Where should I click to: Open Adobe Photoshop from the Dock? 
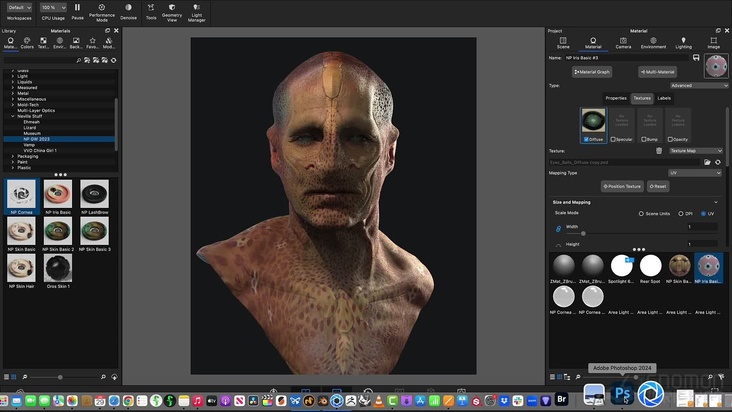click(623, 394)
